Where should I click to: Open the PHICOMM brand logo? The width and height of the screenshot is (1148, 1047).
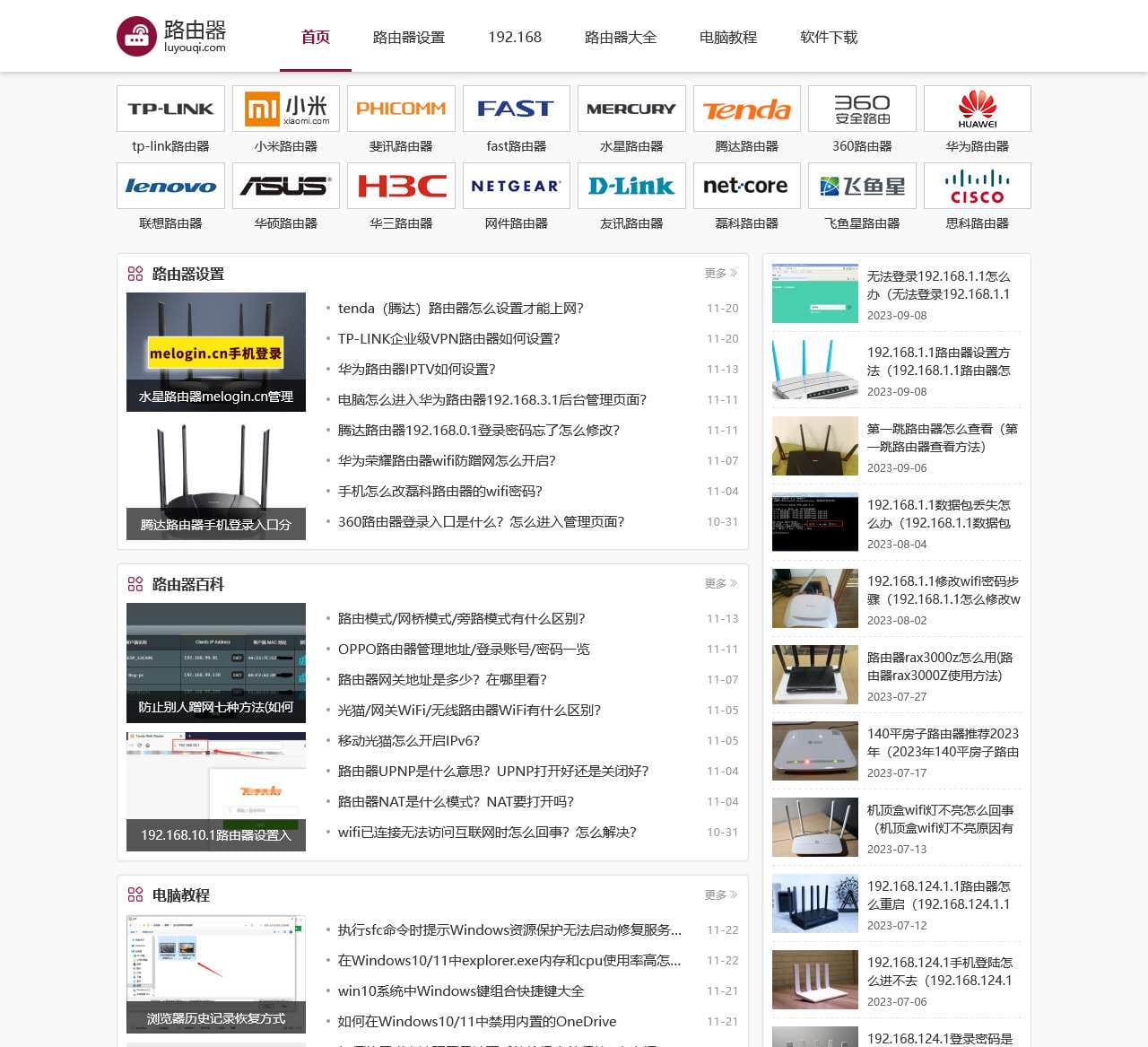(401, 109)
